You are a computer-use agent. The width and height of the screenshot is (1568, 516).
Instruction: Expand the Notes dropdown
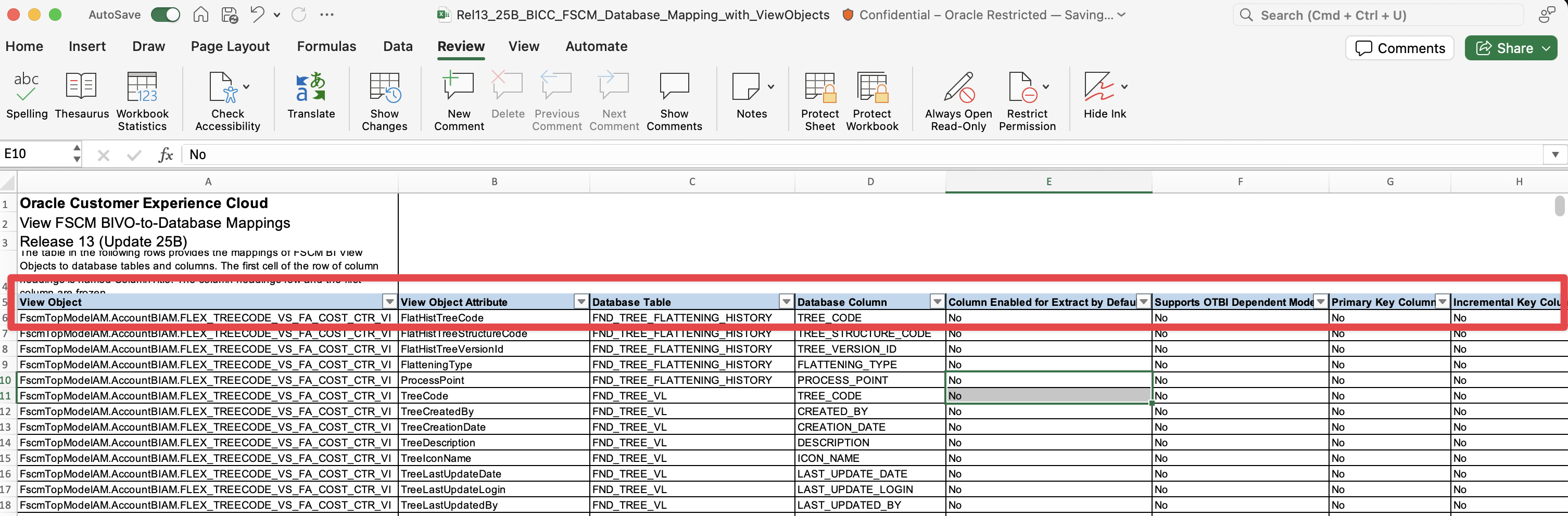769,87
